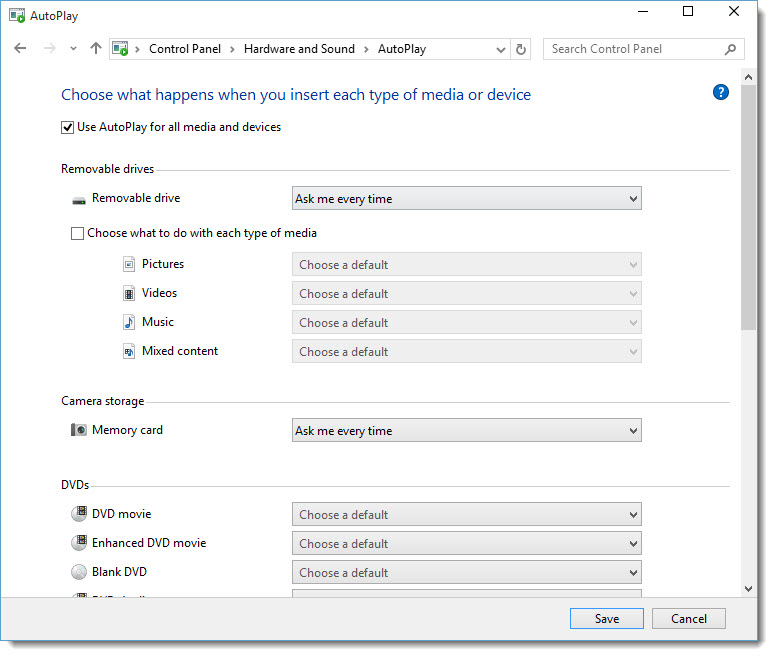Open help with the question mark icon
Viewport: 773px width, 656px height.
(721, 92)
